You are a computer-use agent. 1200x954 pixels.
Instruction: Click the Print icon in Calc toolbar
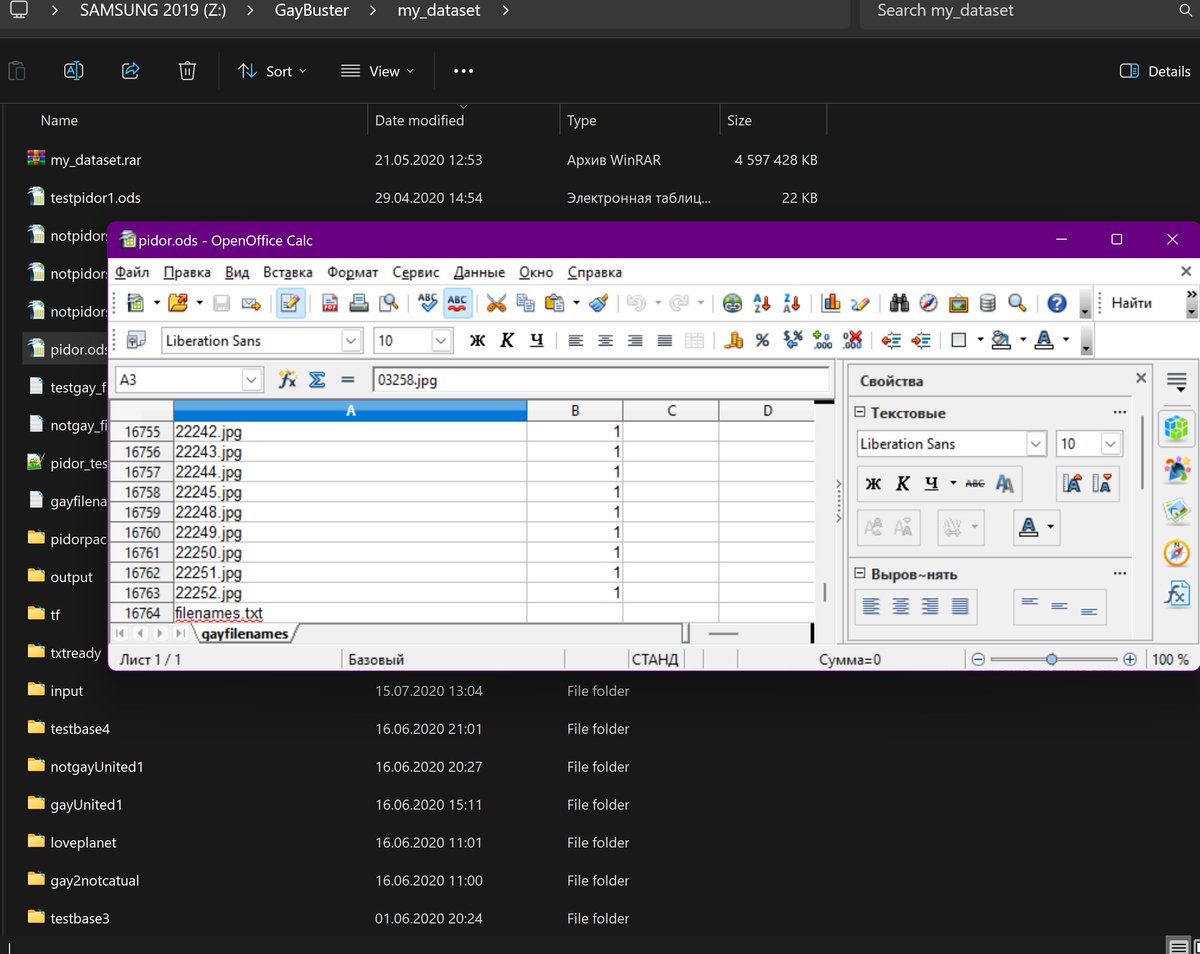(x=359, y=303)
